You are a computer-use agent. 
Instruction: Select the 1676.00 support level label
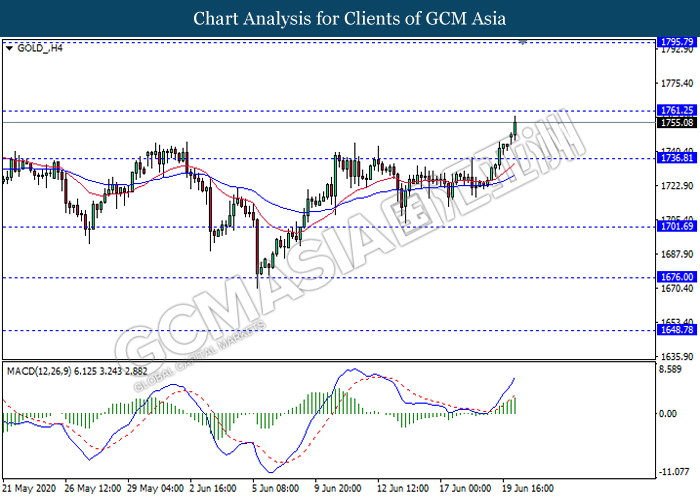[x=677, y=277]
